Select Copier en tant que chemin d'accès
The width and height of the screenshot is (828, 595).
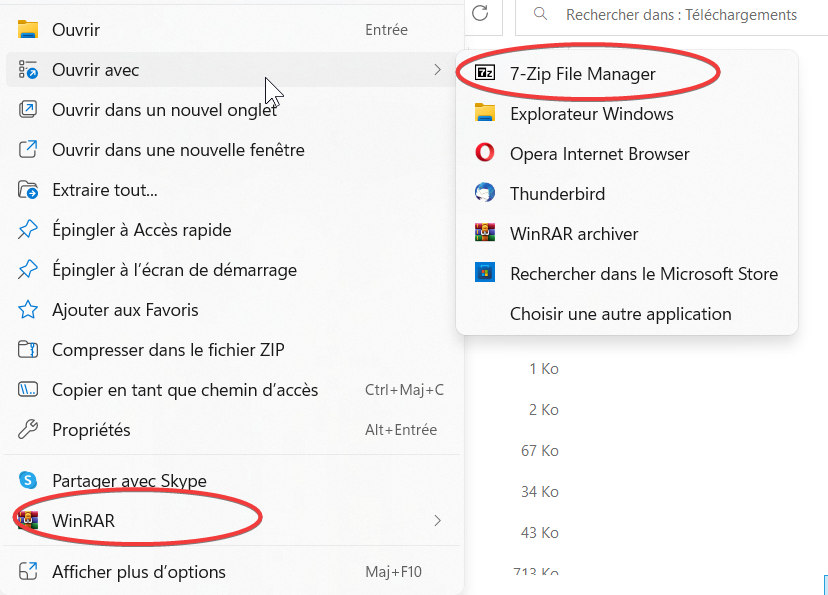[x=232, y=390]
